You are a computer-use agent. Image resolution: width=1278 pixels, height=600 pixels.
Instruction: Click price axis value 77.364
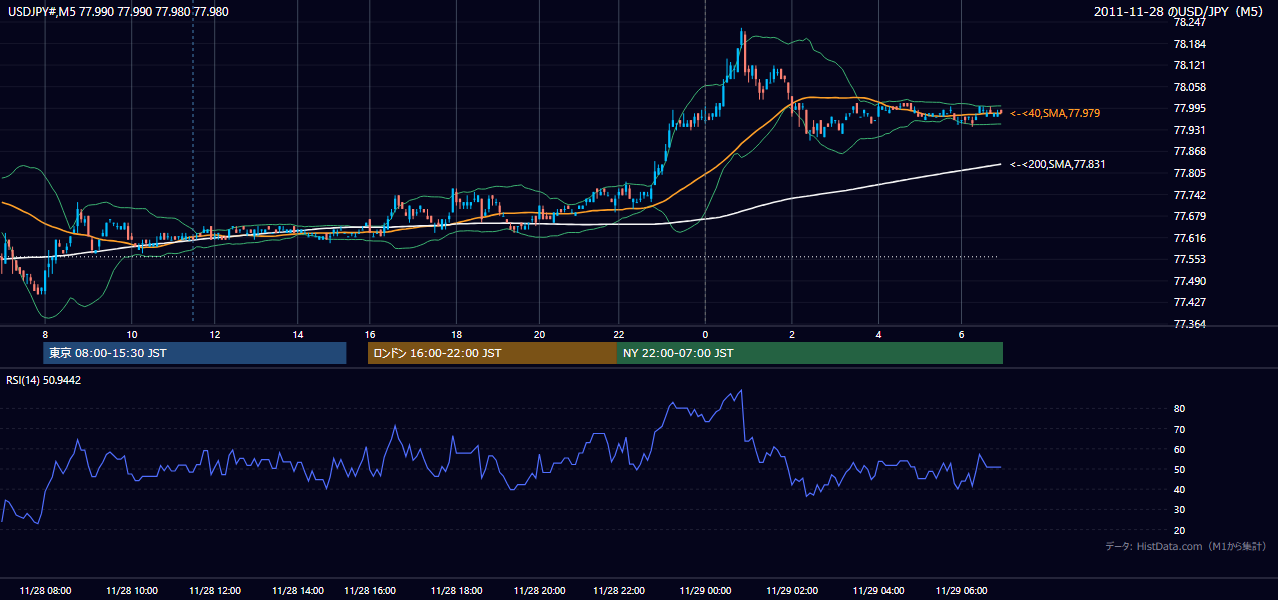click(1190, 324)
